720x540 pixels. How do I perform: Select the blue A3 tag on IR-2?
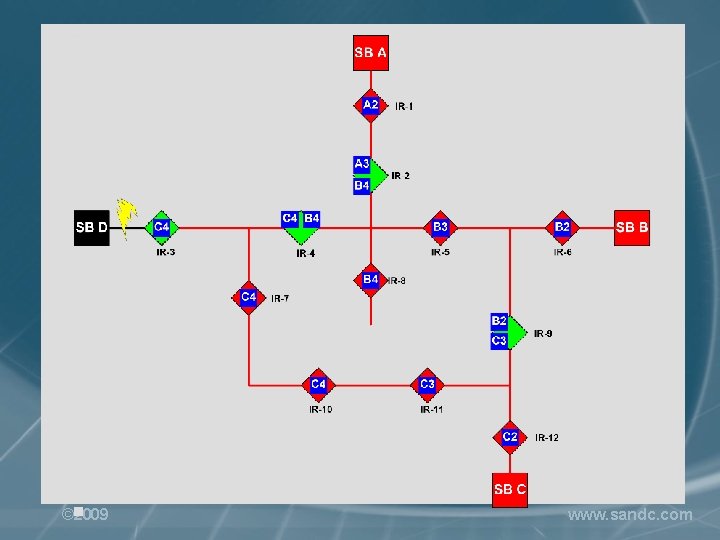tap(362, 164)
